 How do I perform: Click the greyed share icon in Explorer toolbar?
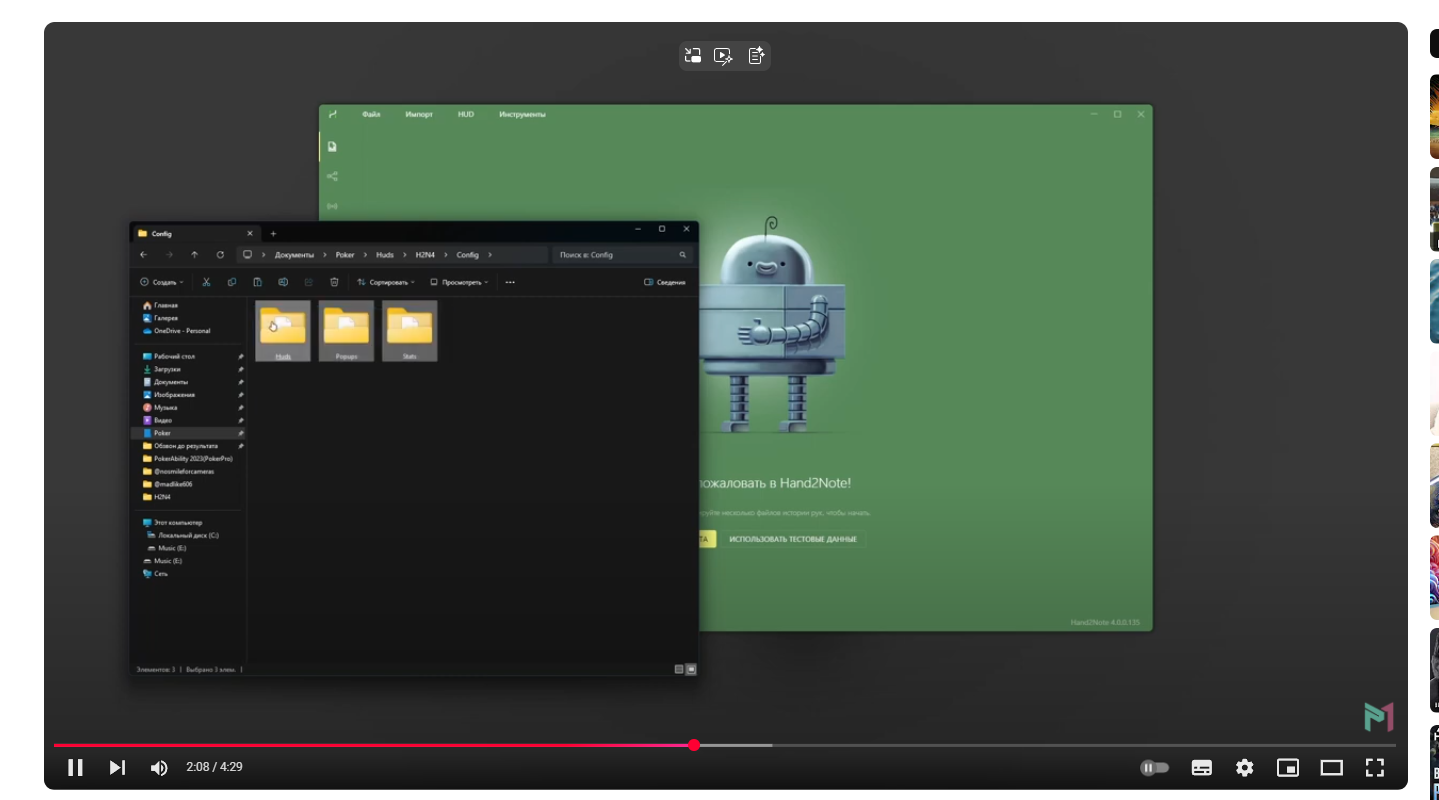tap(308, 282)
